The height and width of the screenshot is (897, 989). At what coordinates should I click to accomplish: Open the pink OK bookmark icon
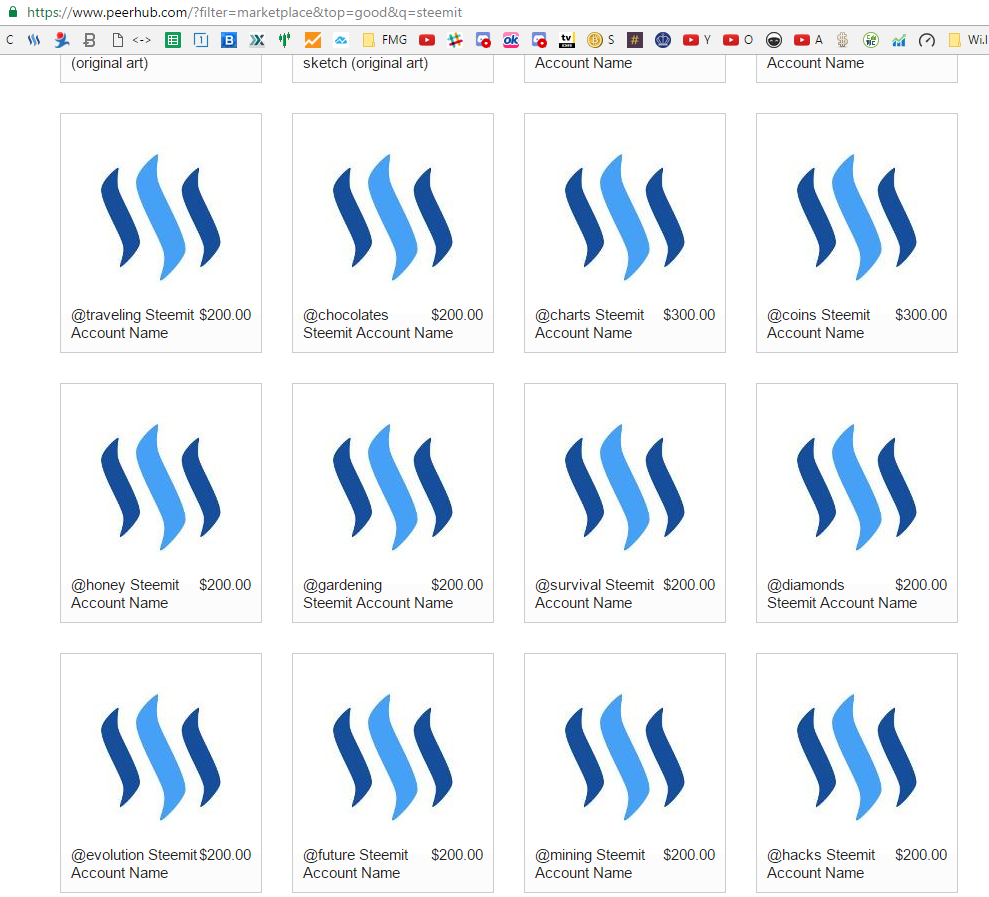510,40
